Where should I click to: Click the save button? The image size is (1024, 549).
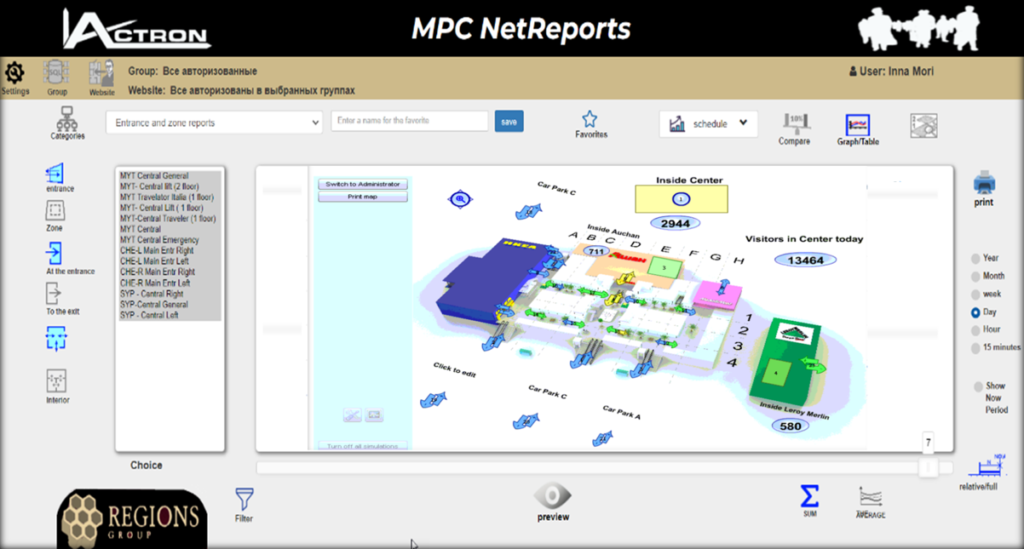coord(509,121)
